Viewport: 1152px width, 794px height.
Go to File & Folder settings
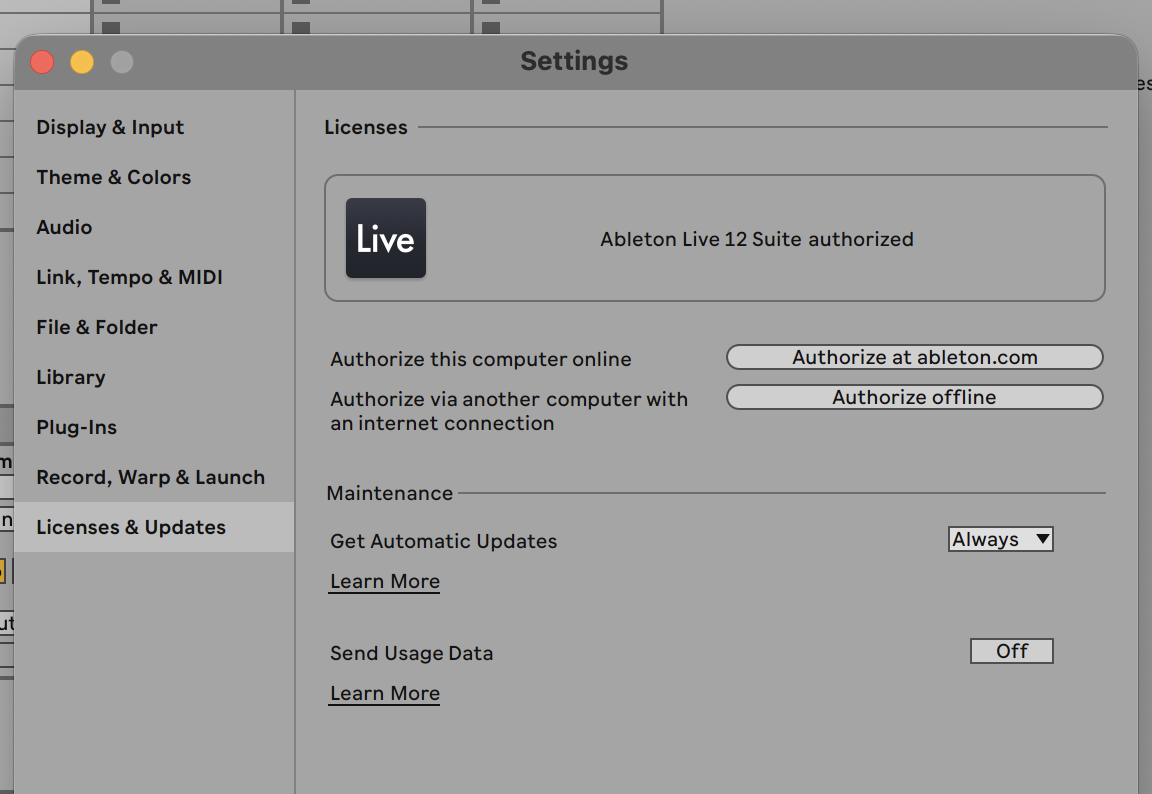coord(96,327)
